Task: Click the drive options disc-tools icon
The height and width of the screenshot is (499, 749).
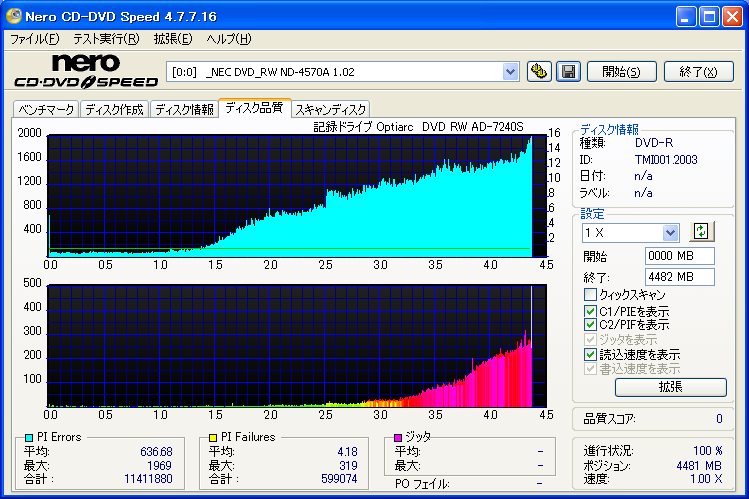Action: [539, 72]
